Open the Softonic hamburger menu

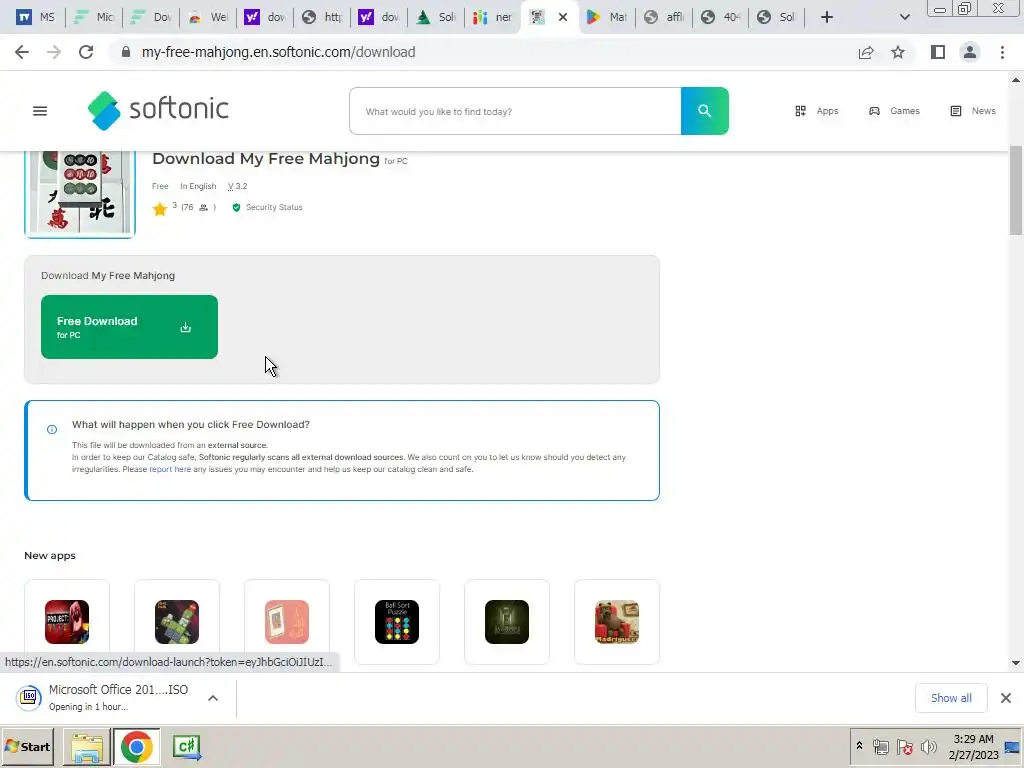point(40,111)
